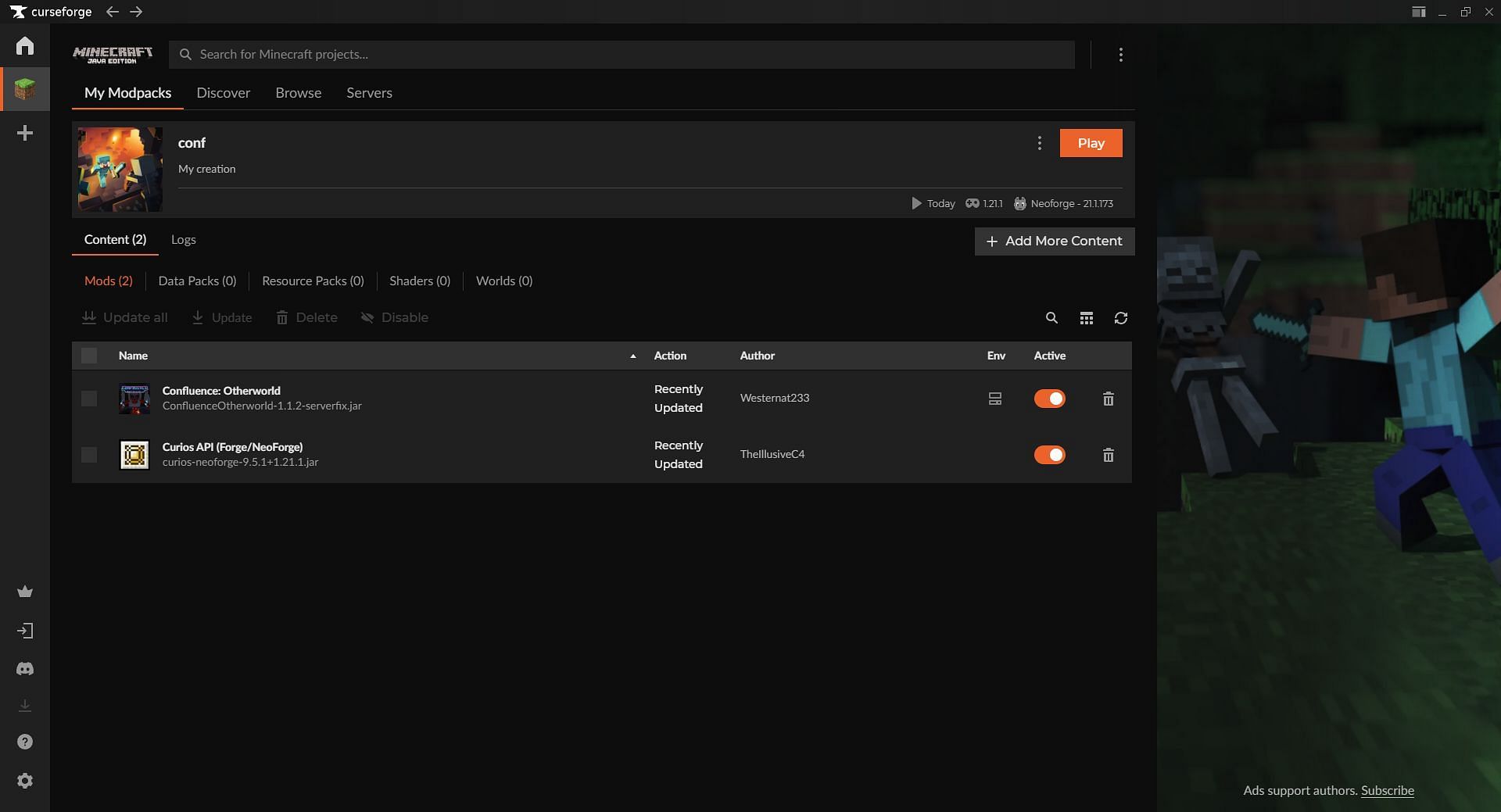
Task: Toggle Confluence: Otherworld active switch
Action: 1049,399
